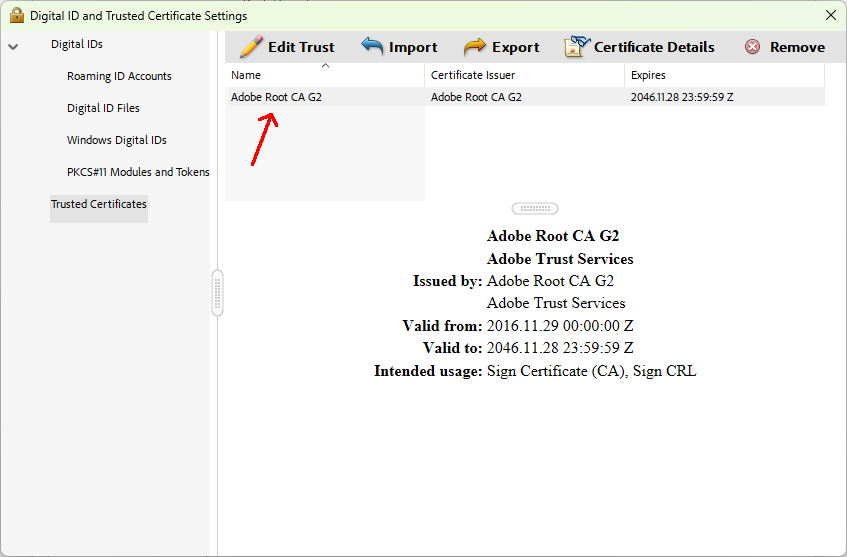Collapse the Digital IDs tree chevron

point(13,46)
